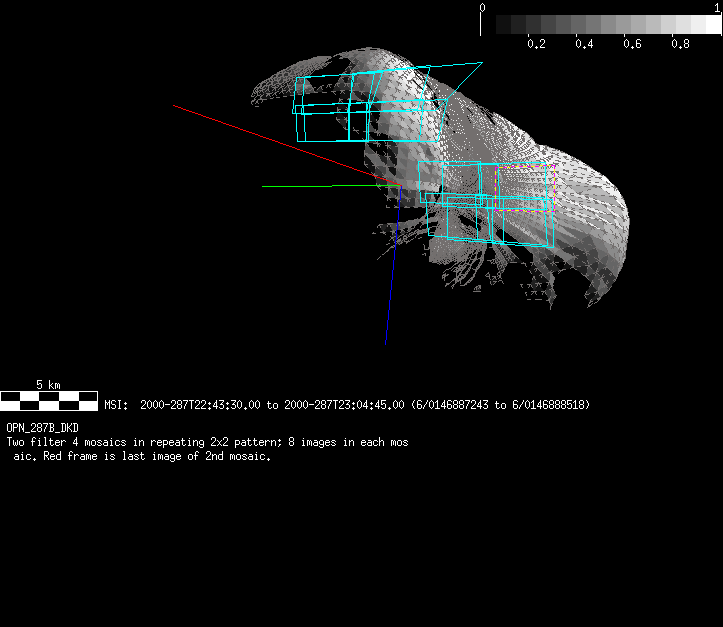The image size is (723, 627).
Task: Click the "5 km" scale label
Action: (48, 385)
